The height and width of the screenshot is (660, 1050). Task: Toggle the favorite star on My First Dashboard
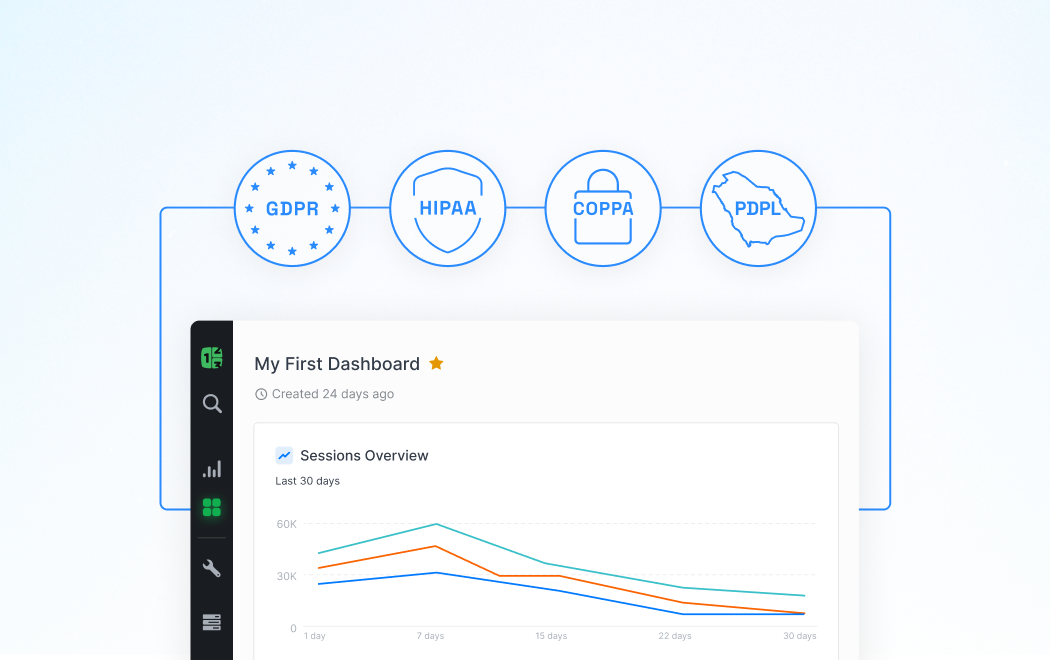[x=436, y=363]
